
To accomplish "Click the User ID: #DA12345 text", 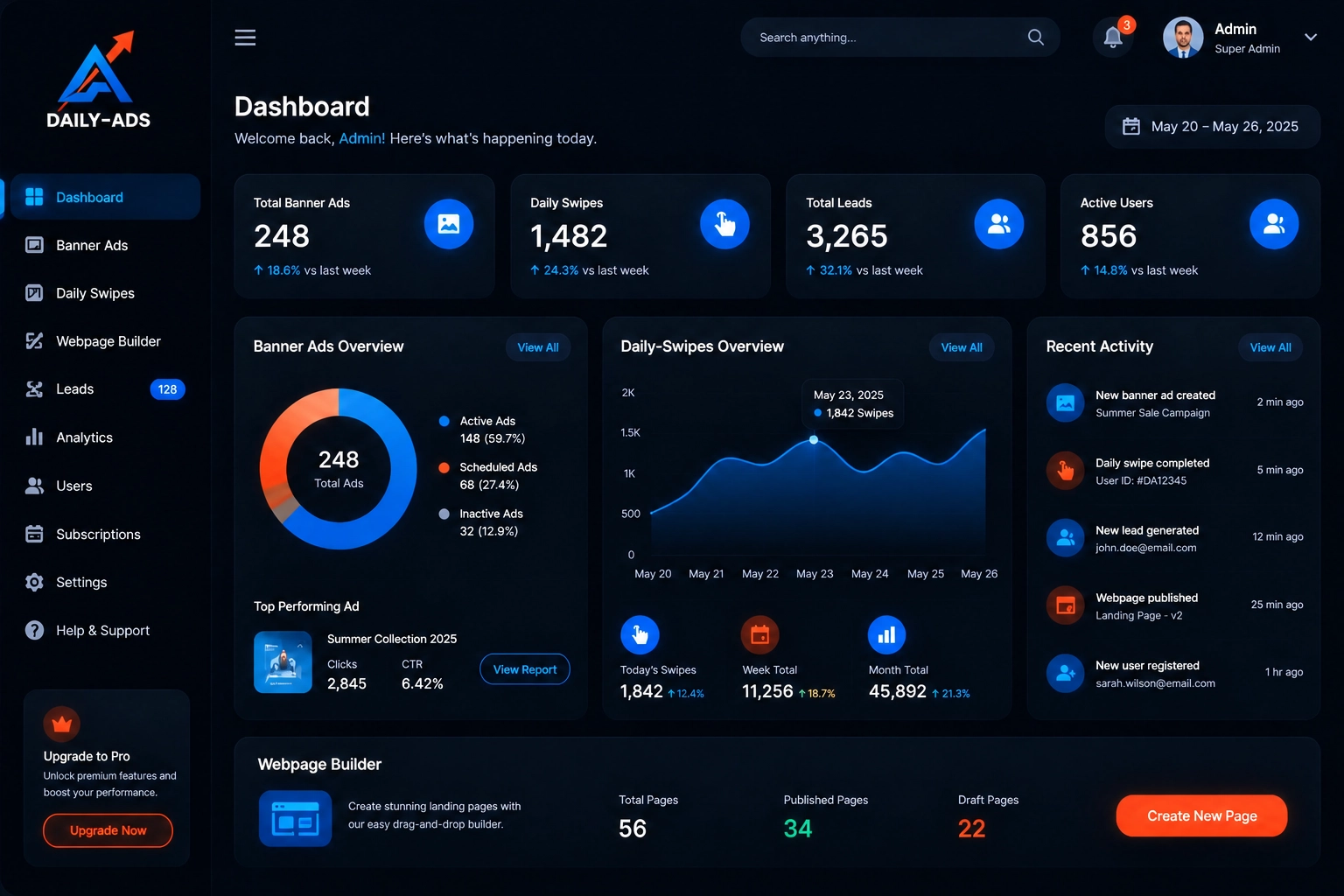I will (x=1141, y=480).
